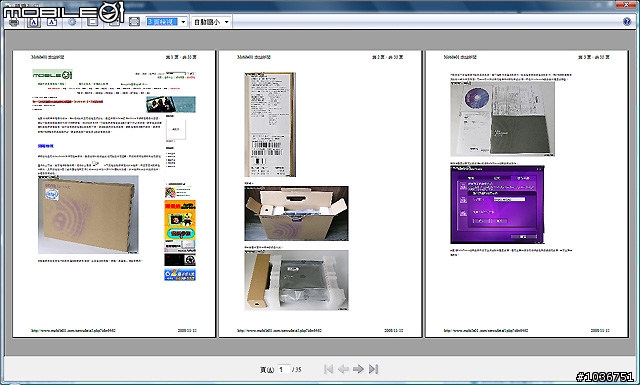Select the View Full Page icon

click(134, 22)
